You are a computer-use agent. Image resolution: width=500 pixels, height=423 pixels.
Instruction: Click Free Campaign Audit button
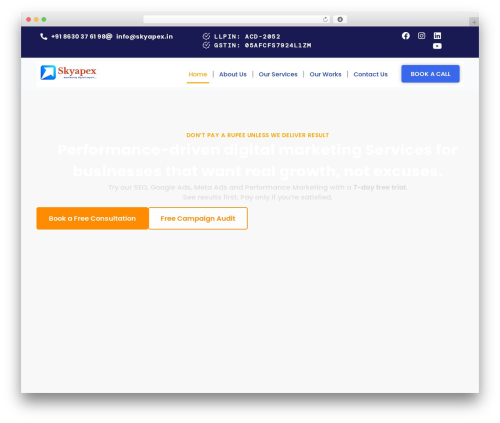click(x=198, y=218)
